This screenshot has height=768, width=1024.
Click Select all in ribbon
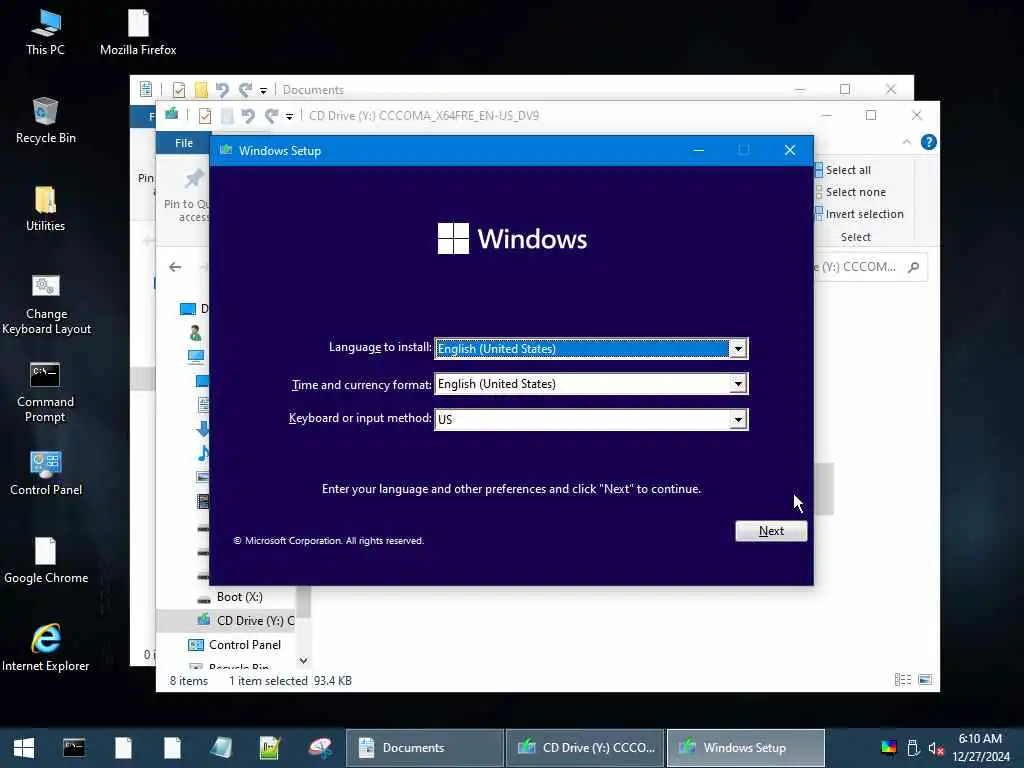click(x=843, y=170)
